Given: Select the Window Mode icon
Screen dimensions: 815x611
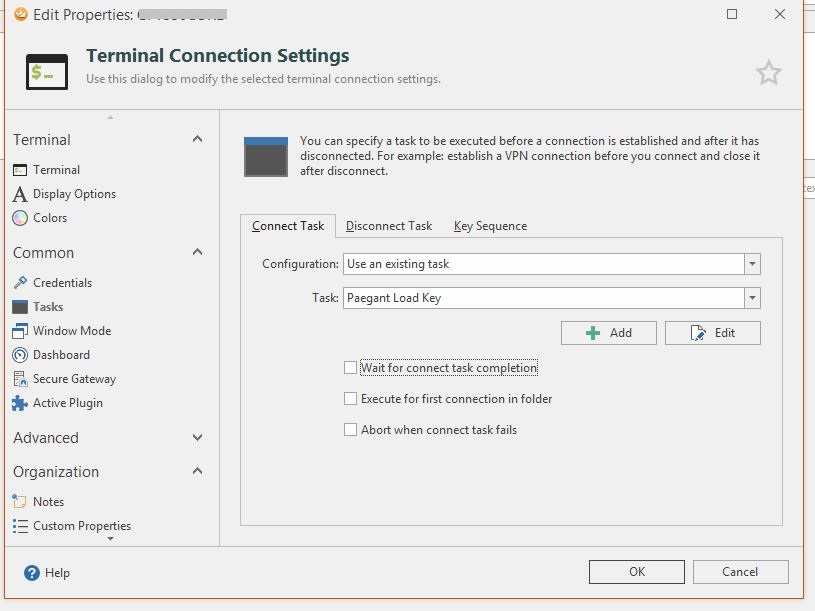Looking at the screenshot, I should pyautogui.click(x=20, y=331).
